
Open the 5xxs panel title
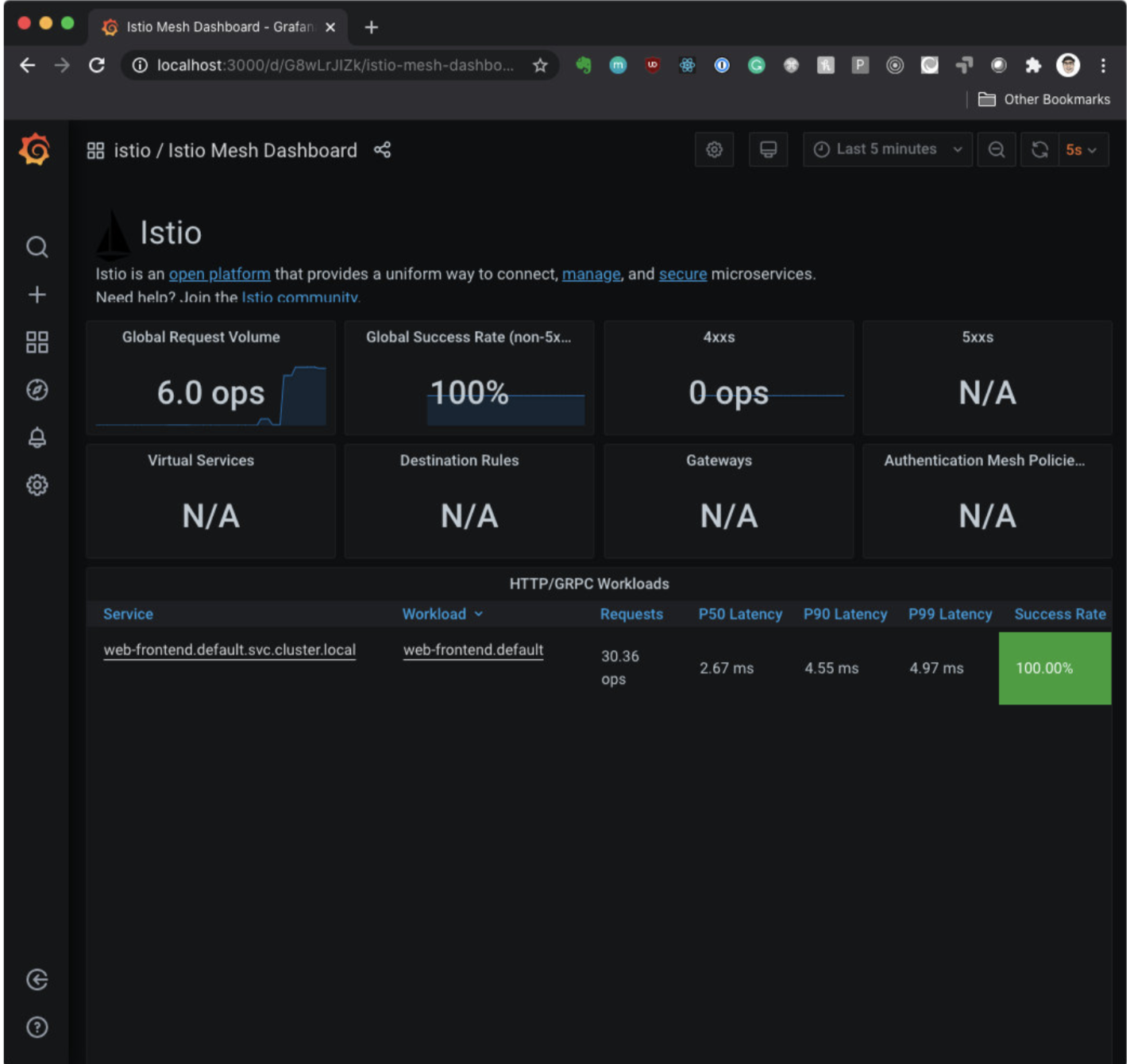tap(978, 337)
